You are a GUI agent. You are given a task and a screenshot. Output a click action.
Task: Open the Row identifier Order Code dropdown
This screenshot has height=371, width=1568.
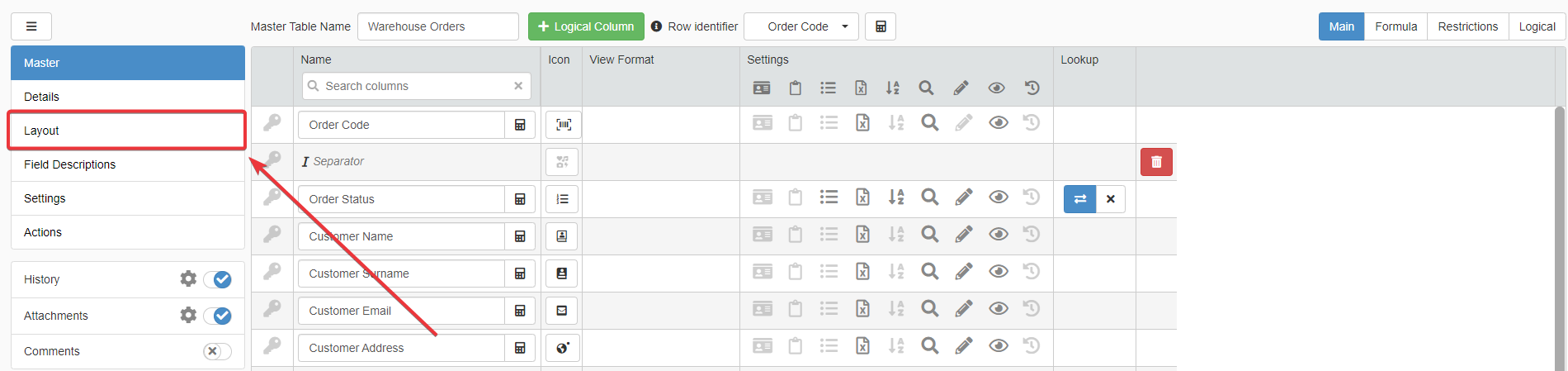coord(801,26)
